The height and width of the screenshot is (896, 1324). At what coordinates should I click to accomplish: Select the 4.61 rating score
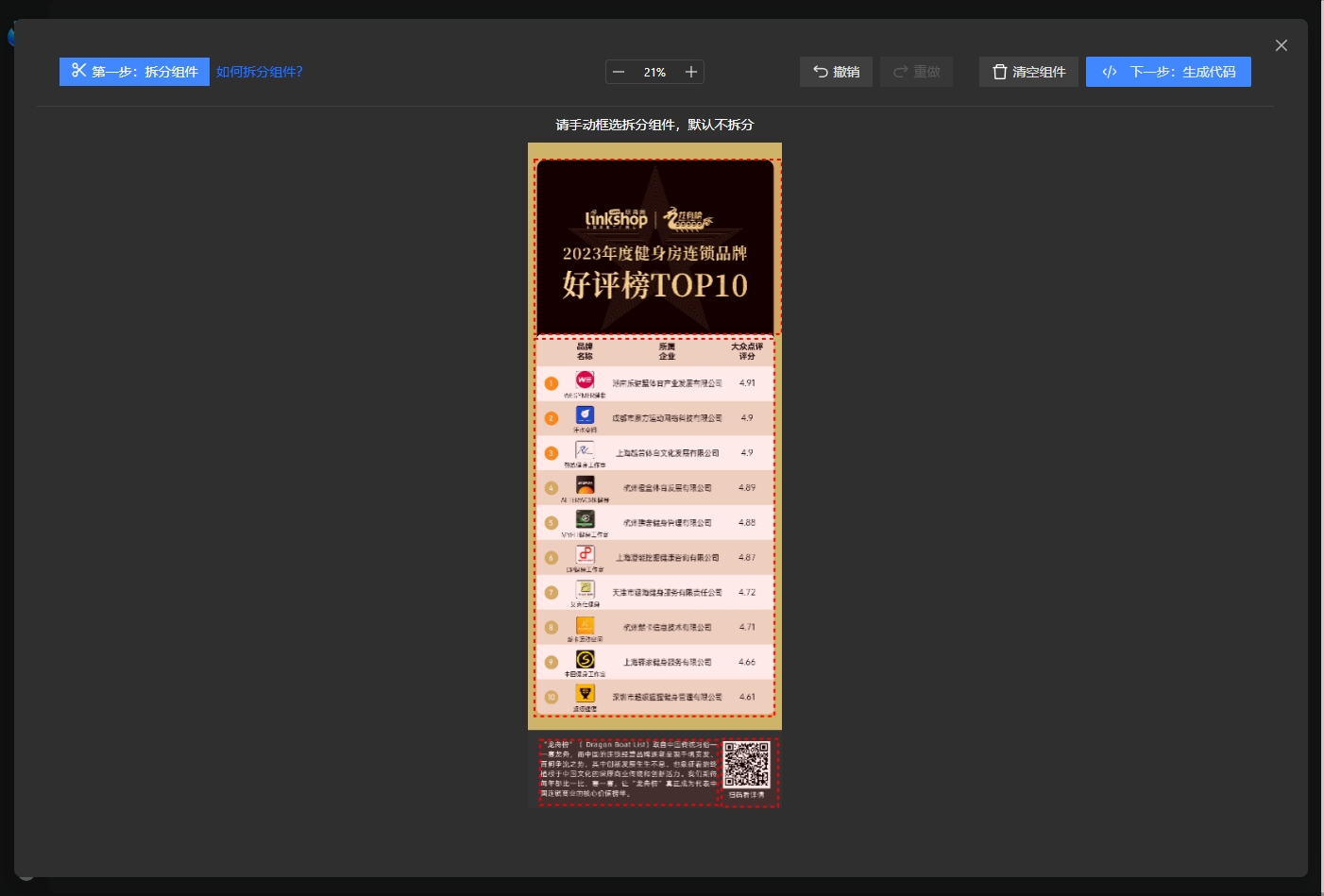point(747,697)
